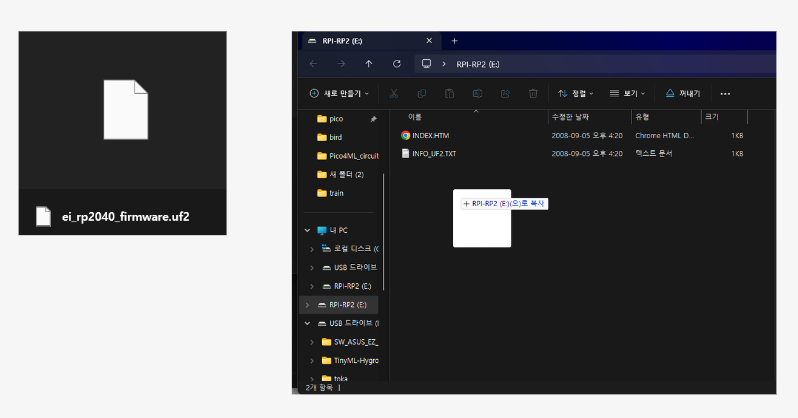Expand RPI-RP2 (E:) under 내 PC
Viewport: 798px width, 418px height.
[312, 286]
